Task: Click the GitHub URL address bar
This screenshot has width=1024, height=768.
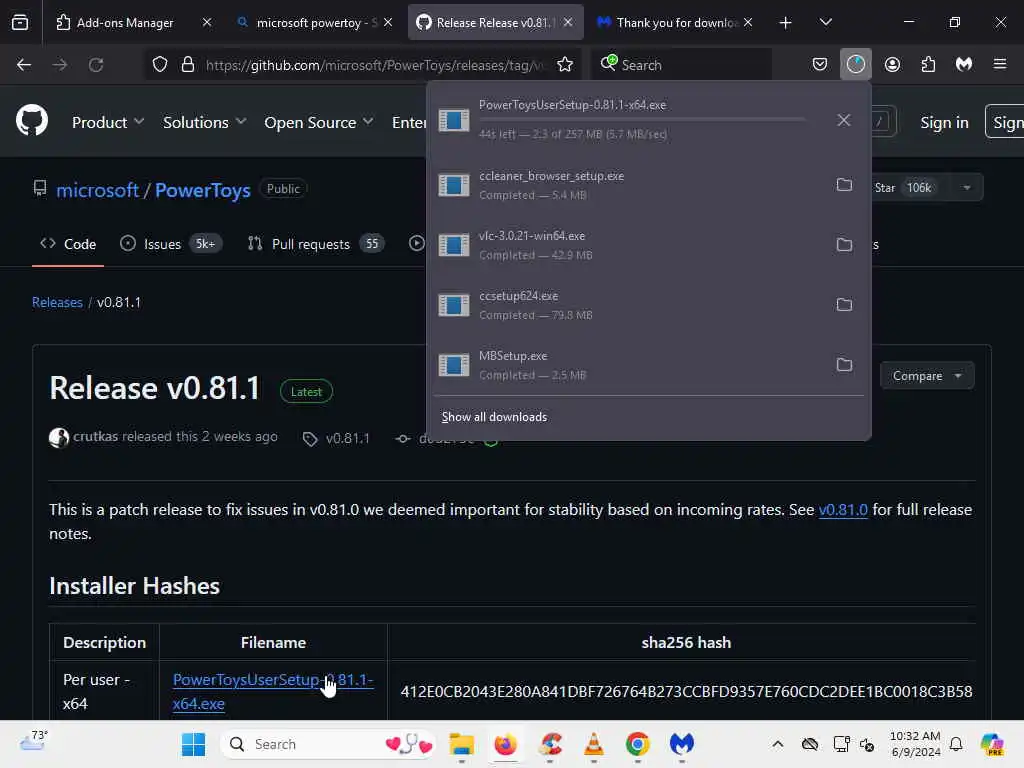Action: tap(376, 65)
